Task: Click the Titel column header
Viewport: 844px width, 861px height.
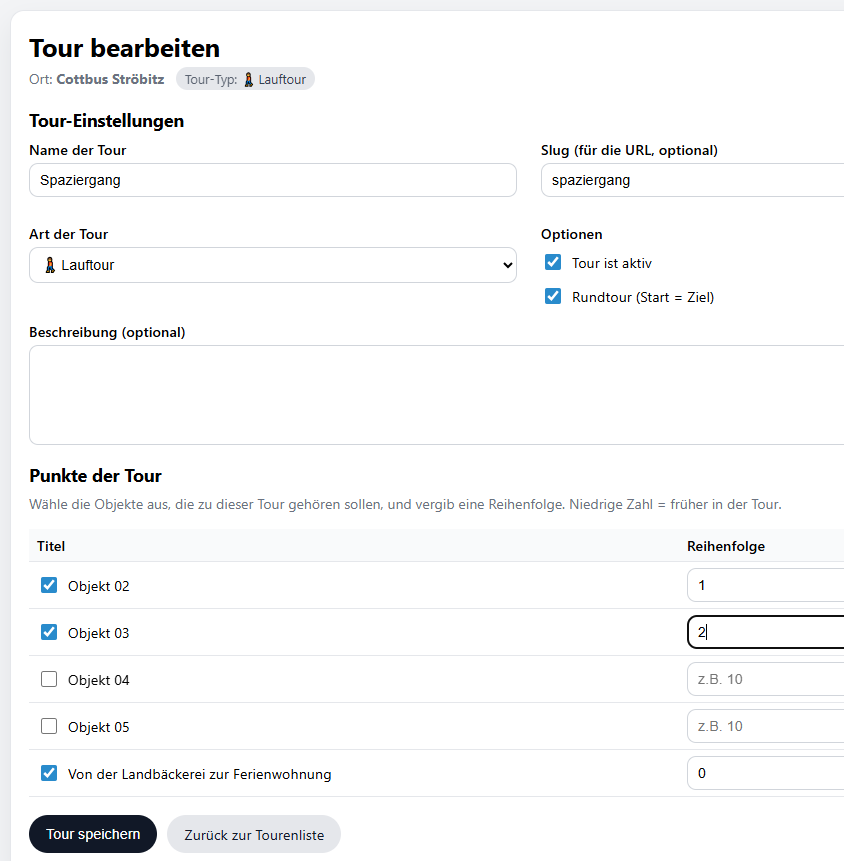Action: (51, 546)
